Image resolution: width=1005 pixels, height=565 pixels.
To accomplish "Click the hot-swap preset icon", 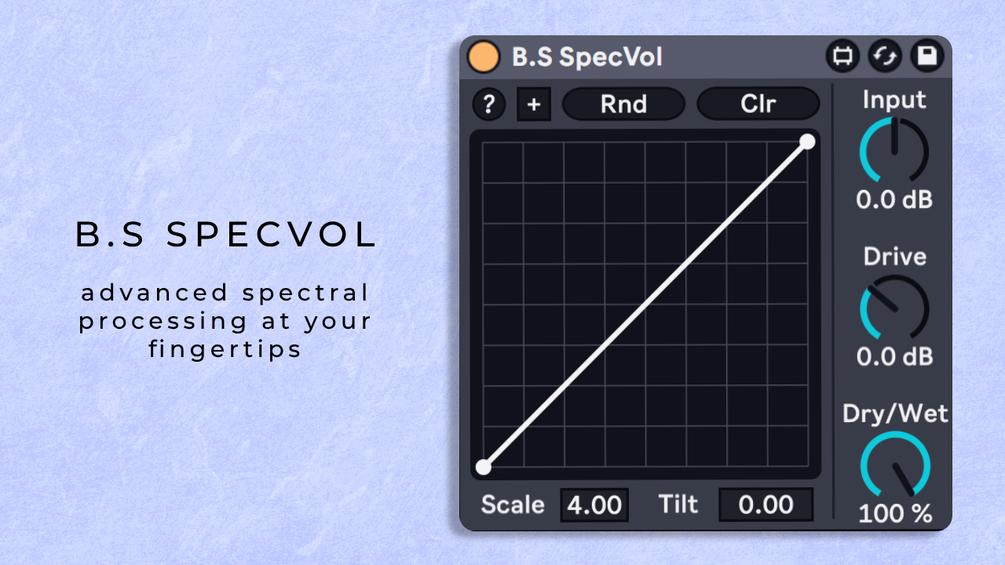I will tap(885, 57).
